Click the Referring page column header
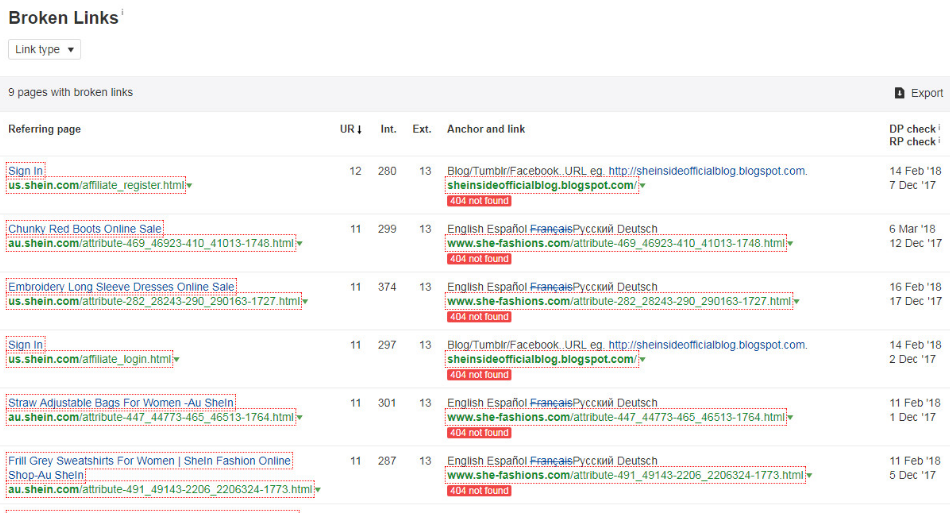The height and width of the screenshot is (513, 950). (44, 129)
